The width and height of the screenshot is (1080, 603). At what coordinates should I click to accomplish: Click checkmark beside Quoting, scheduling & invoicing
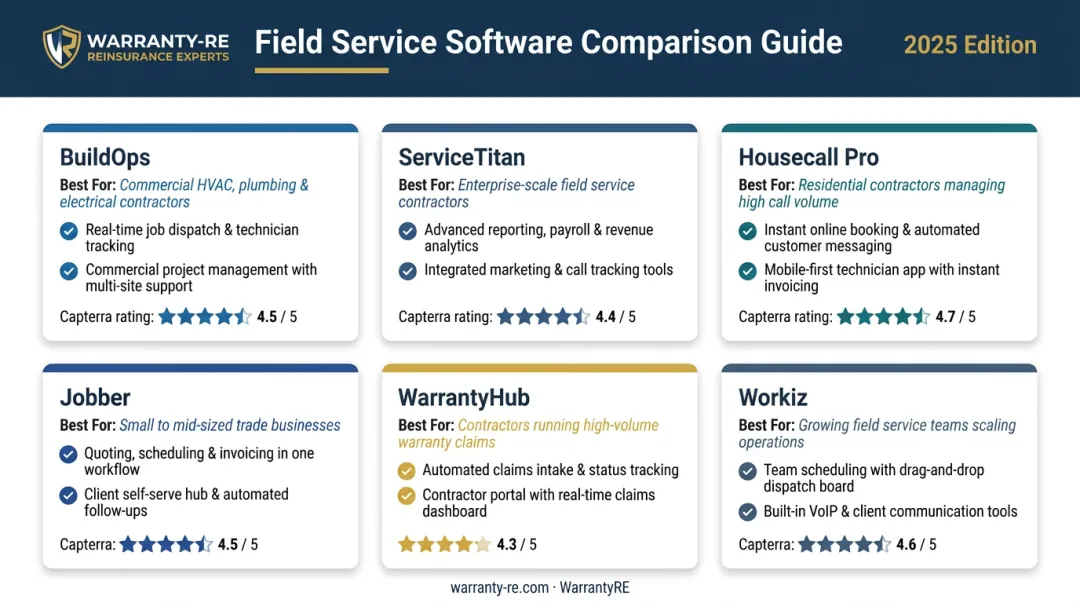point(68,454)
